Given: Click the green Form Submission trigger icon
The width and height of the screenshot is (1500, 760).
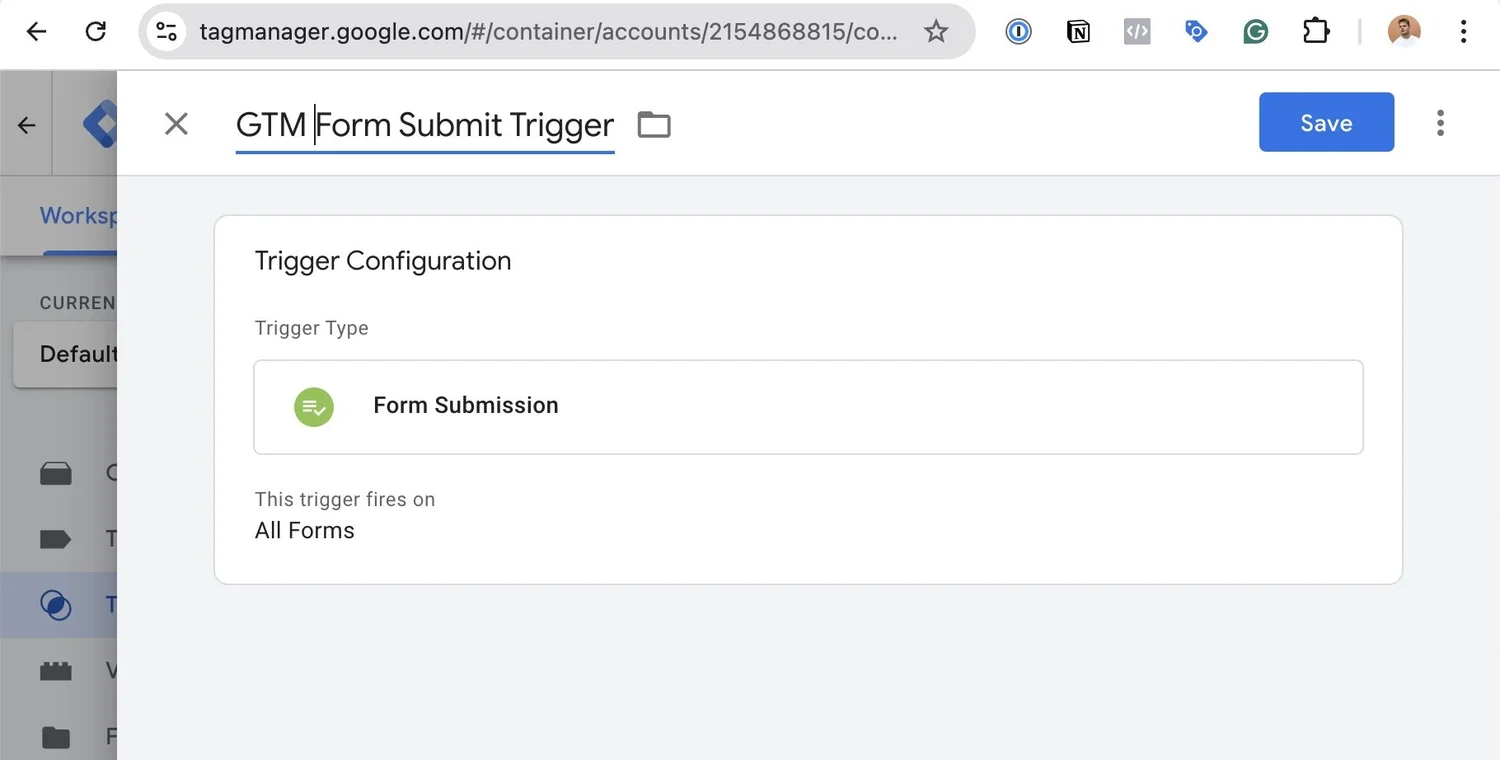Looking at the screenshot, I should (x=314, y=407).
